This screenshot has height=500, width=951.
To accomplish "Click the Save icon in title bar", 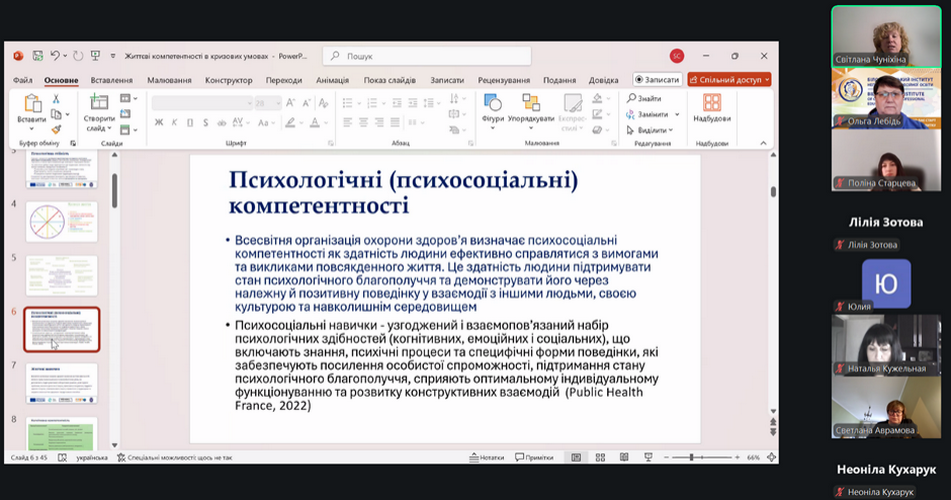I will 37,56.
